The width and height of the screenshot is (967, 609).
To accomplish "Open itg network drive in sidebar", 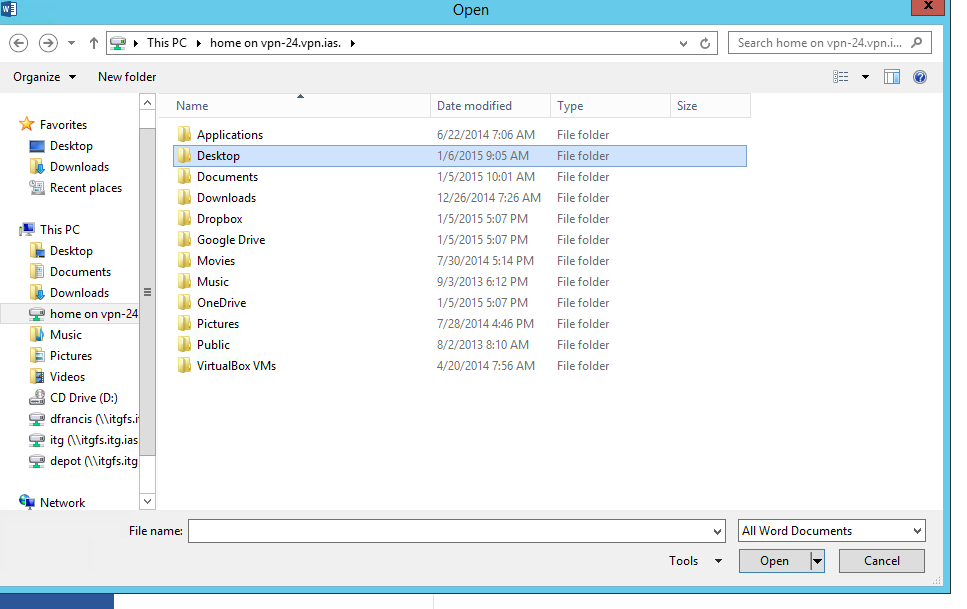I will pos(83,440).
